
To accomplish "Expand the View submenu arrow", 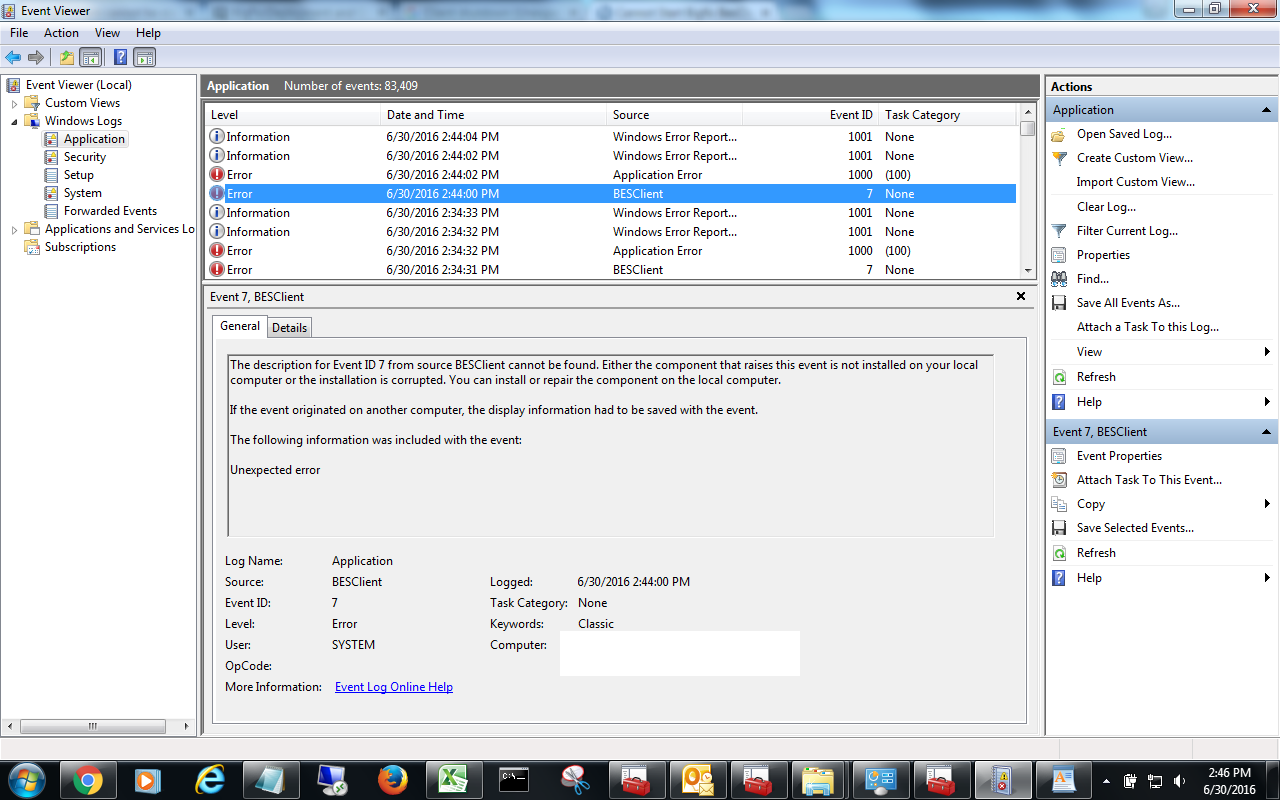I will [1267, 352].
